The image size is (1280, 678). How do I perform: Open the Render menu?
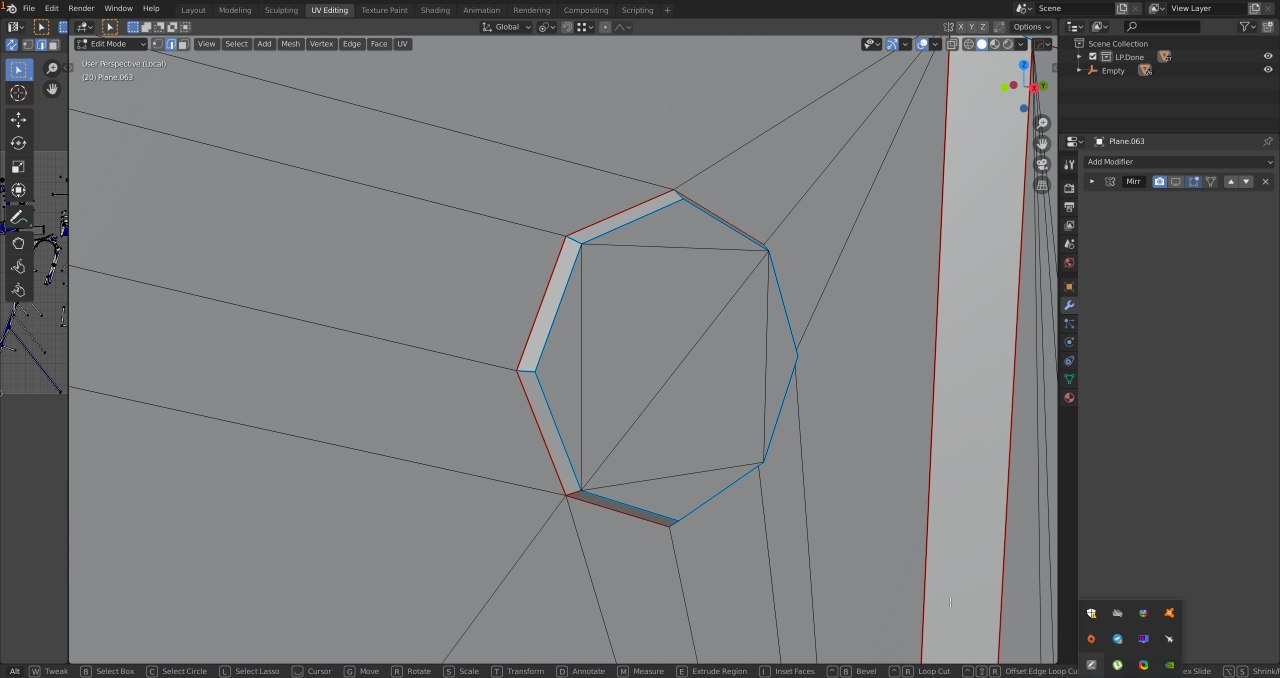pos(81,8)
